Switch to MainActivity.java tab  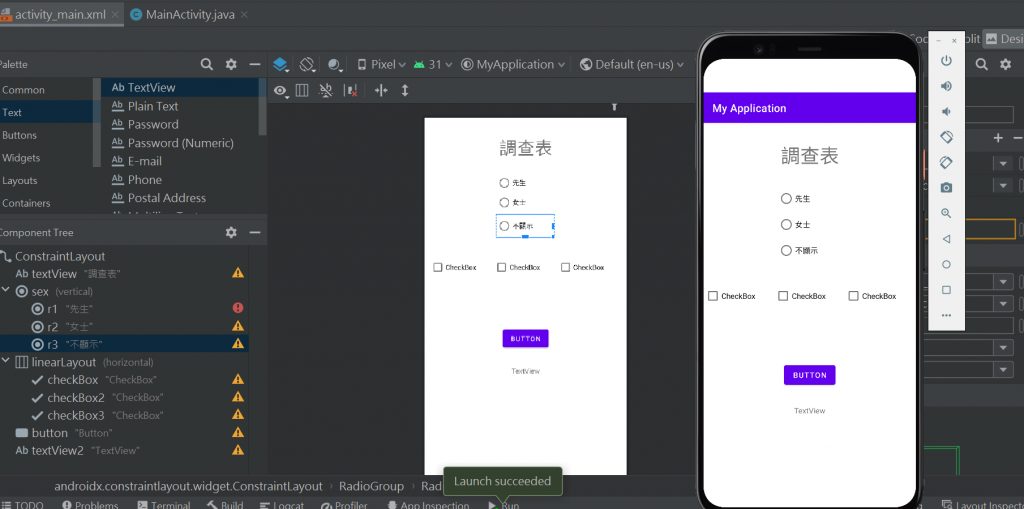tap(190, 14)
